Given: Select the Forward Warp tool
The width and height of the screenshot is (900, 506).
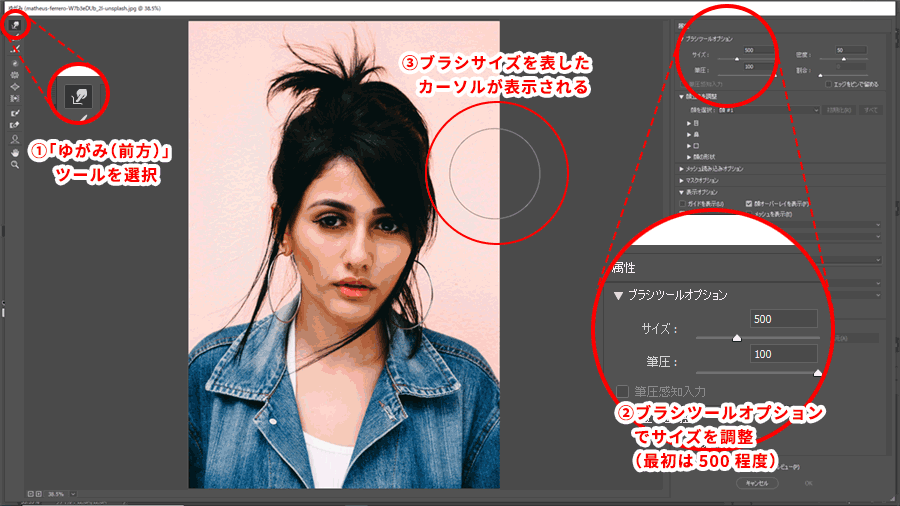Looking at the screenshot, I should click(15, 25).
